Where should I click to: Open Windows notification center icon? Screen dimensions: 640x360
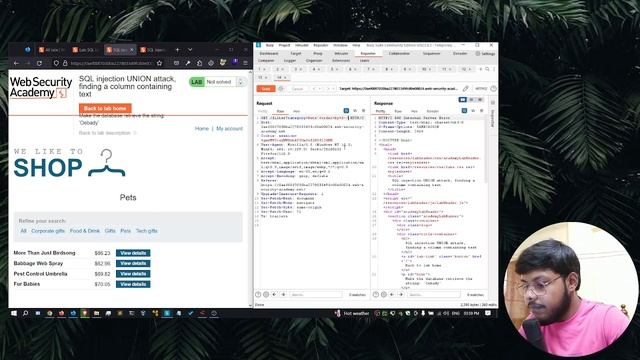coord(488,313)
